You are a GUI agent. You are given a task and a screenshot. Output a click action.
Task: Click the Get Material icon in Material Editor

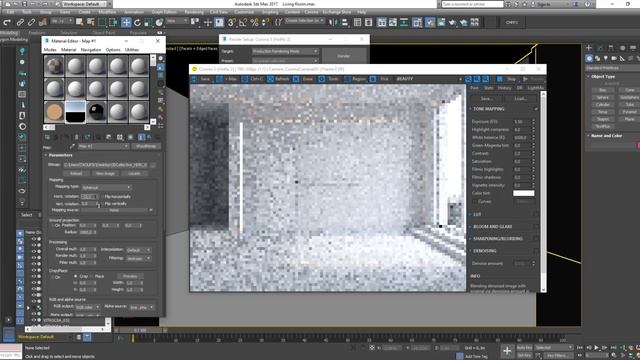pyautogui.click(x=47, y=137)
